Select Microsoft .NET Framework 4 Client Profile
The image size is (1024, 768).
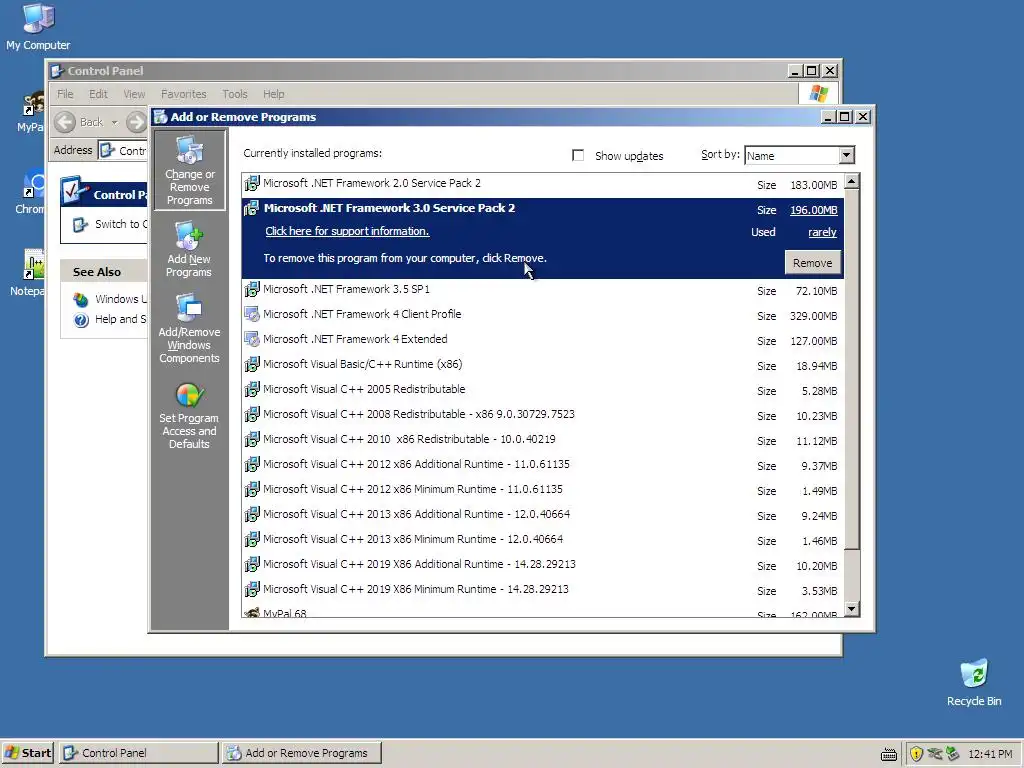pos(542,314)
